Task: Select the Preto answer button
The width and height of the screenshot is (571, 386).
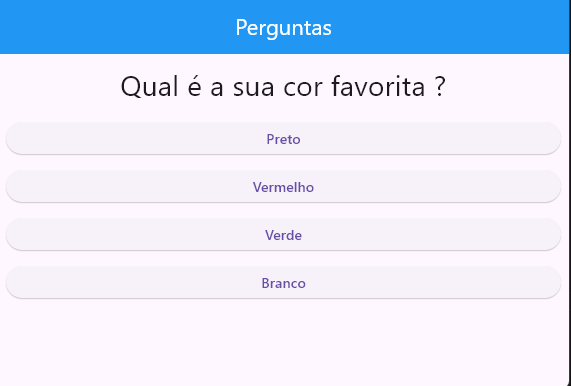Action: tap(283, 138)
